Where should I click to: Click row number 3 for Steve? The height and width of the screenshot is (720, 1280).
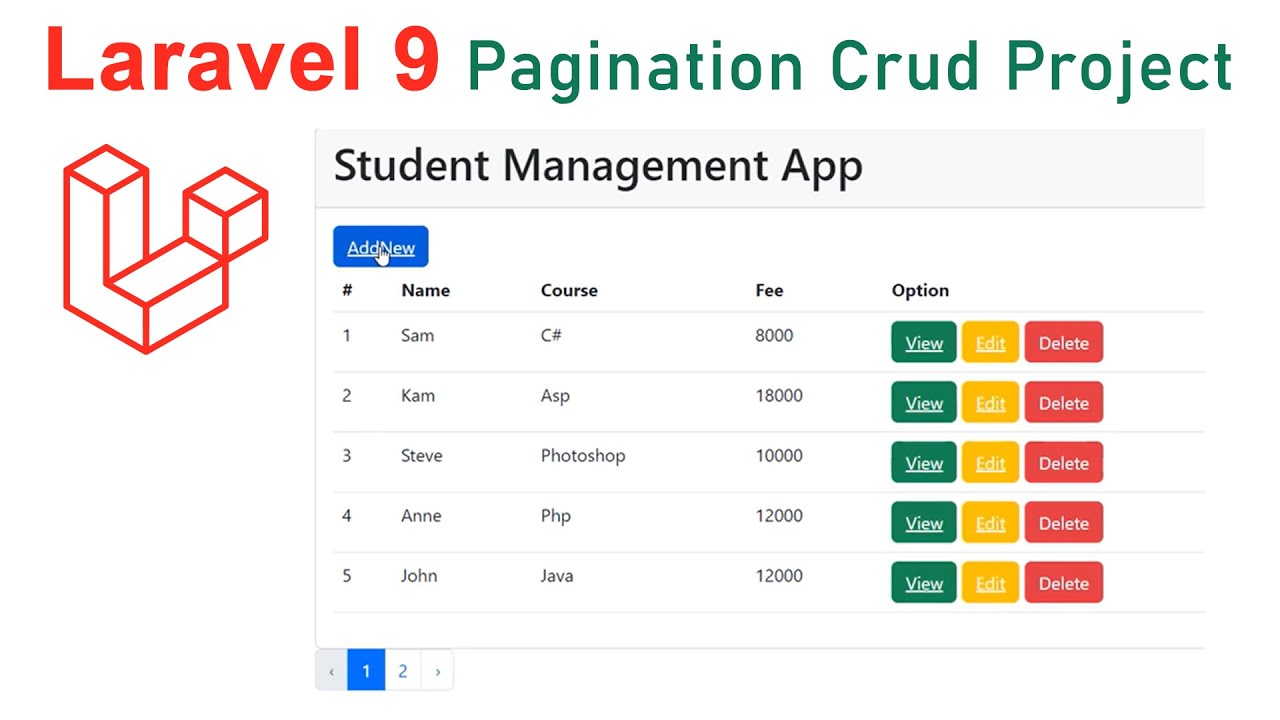click(347, 455)
